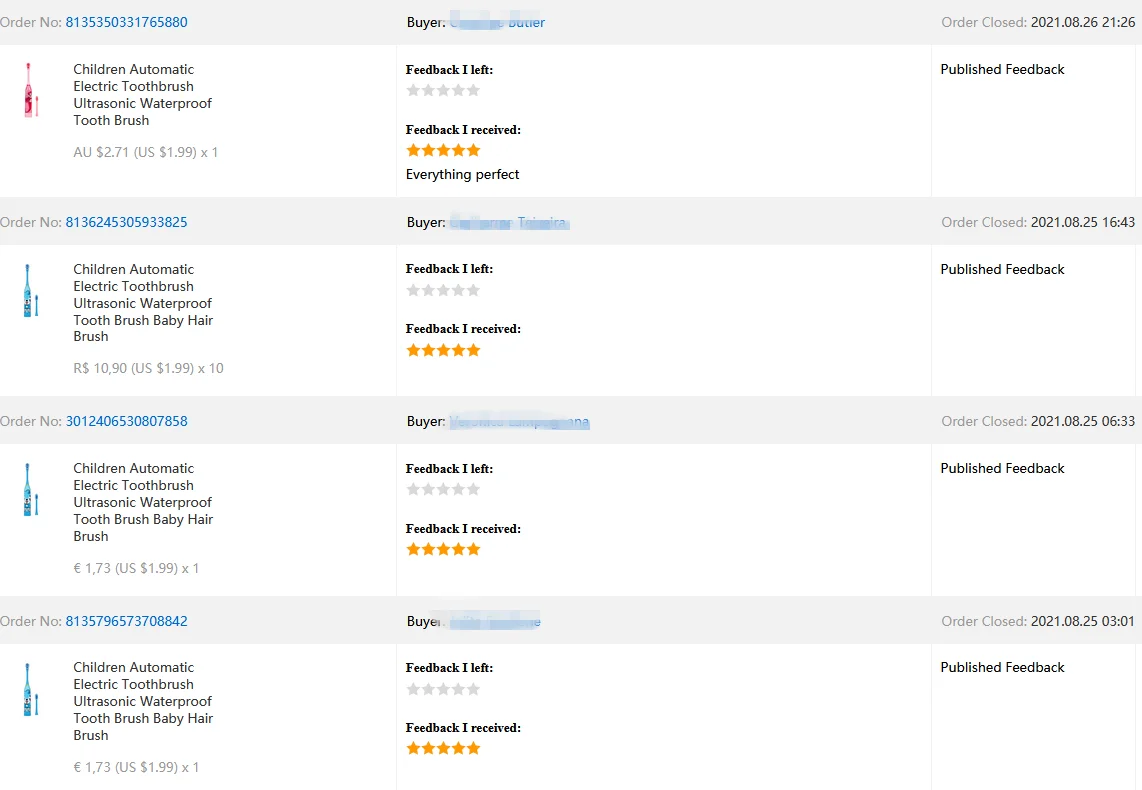Click orange stars above Everything perfect comment
Screen dimensions: 1142x790
(443, 150)
